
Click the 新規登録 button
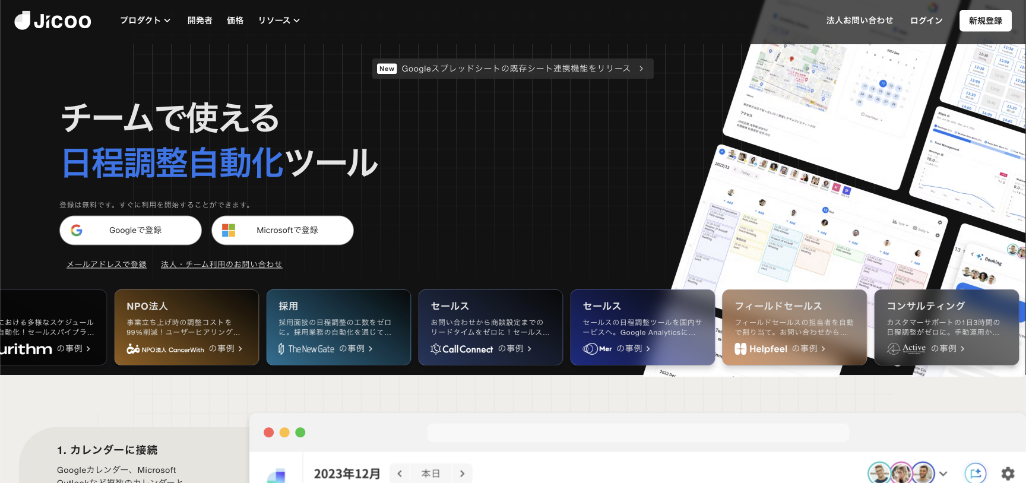985,20
